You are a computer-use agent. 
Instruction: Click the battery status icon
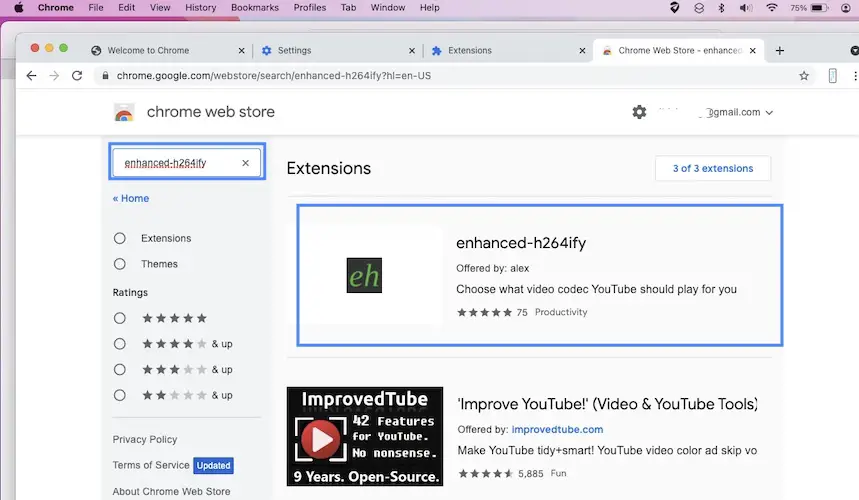(x=820, y=8)
